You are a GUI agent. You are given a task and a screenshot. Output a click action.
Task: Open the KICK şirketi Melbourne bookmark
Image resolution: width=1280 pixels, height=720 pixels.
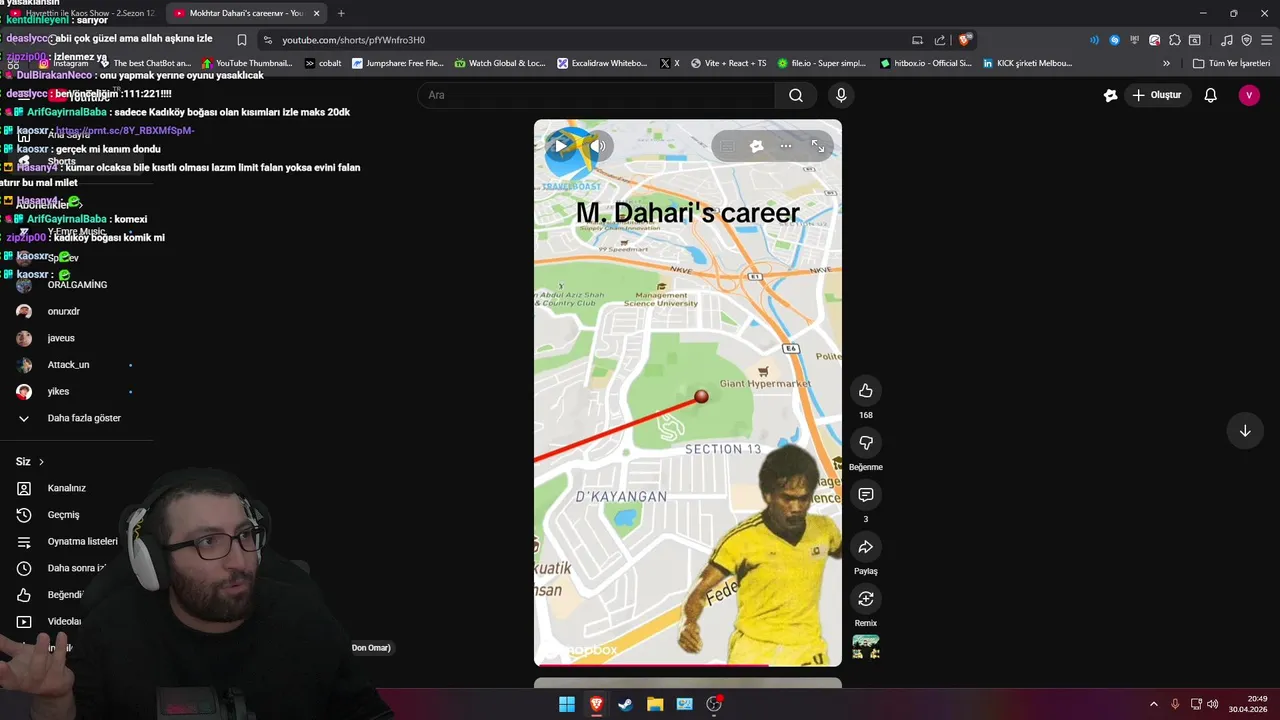pyautogui.click(x=1028, y=63)
